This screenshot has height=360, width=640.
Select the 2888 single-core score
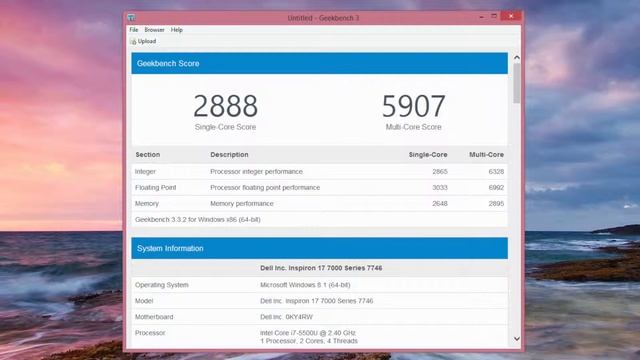point(225,106)
